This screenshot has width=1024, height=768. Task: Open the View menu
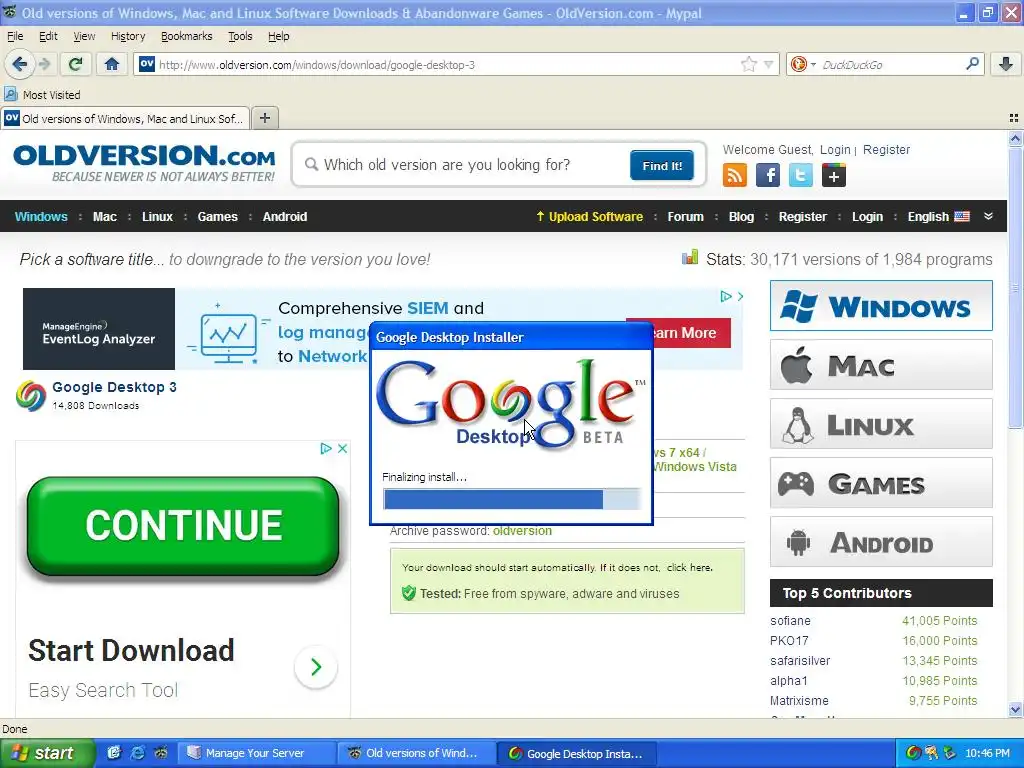point(84,37)
